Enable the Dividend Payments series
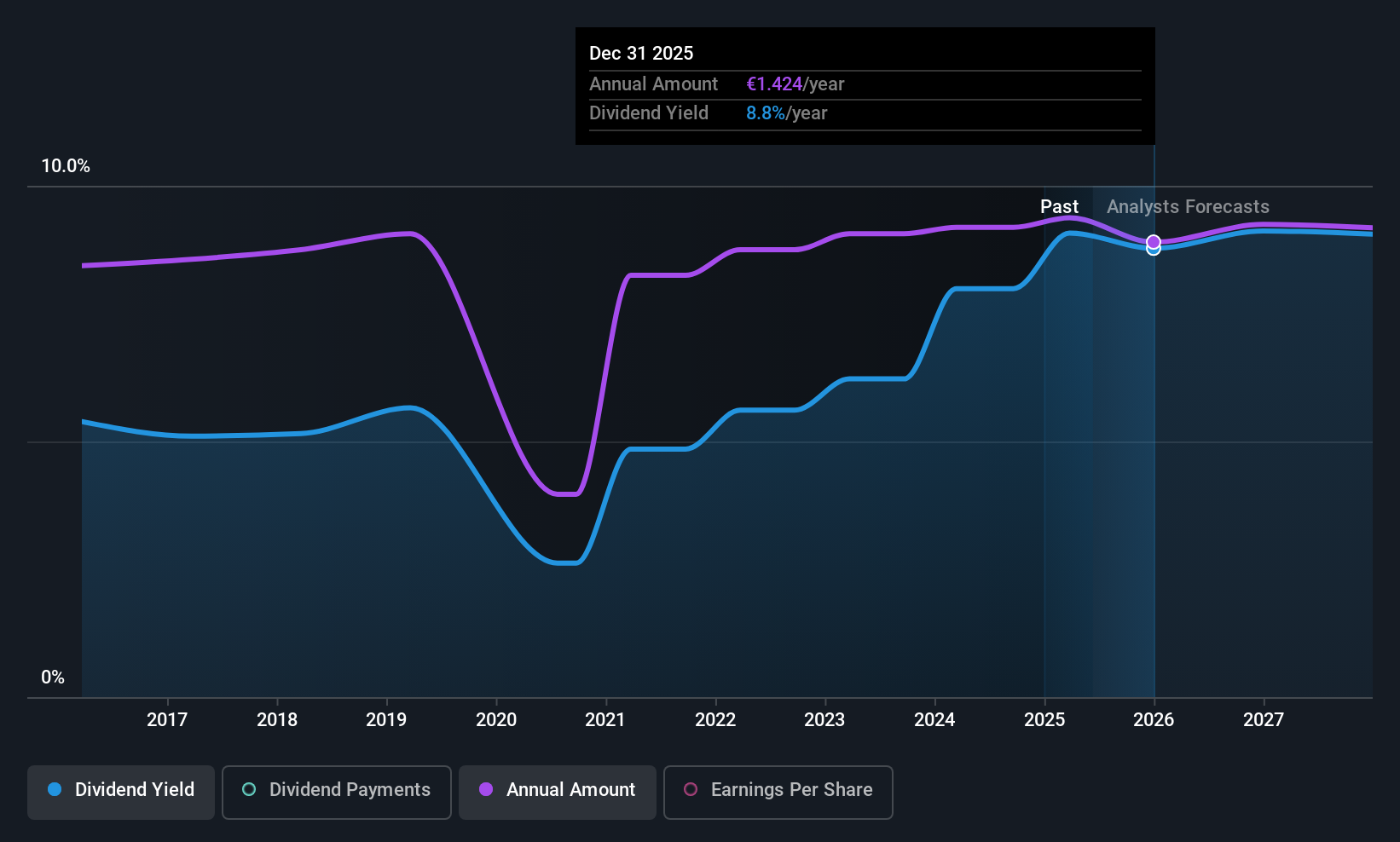 pos(336,792)
